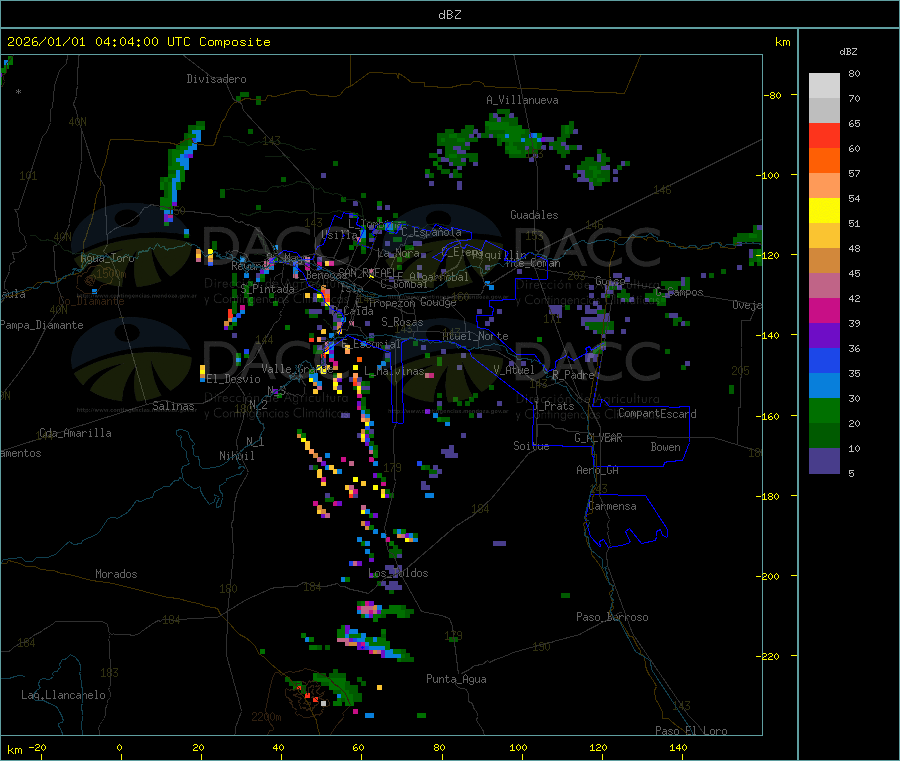This screenshot has width=900, height=761.
Task: Select the green 20-30 dBZ swatch
Action: pos(824,410)
